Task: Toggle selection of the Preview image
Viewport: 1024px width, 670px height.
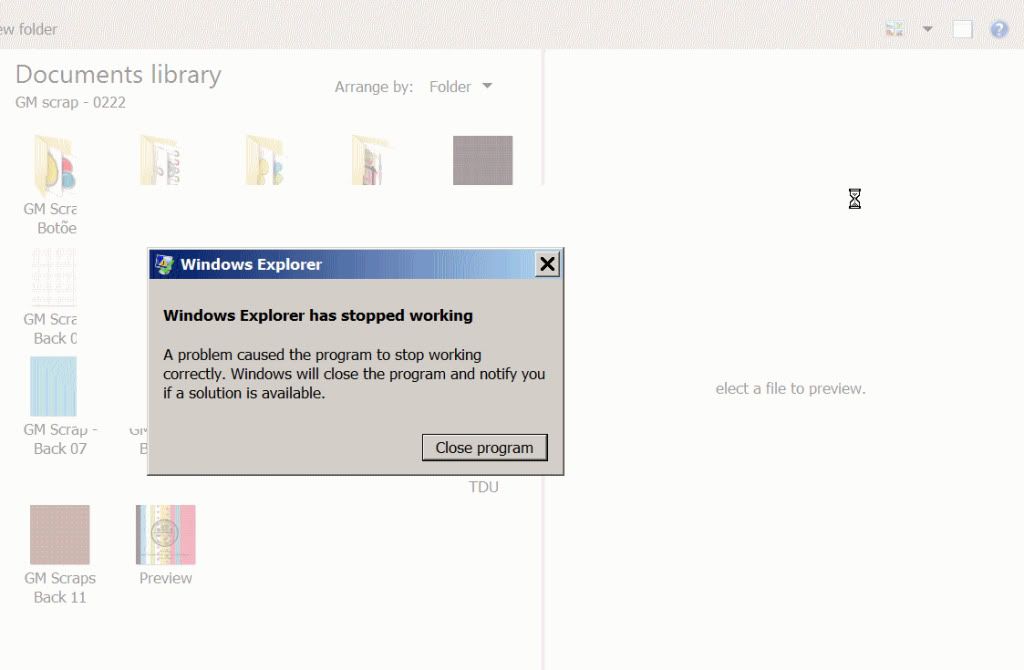Action: pos(164,535)
